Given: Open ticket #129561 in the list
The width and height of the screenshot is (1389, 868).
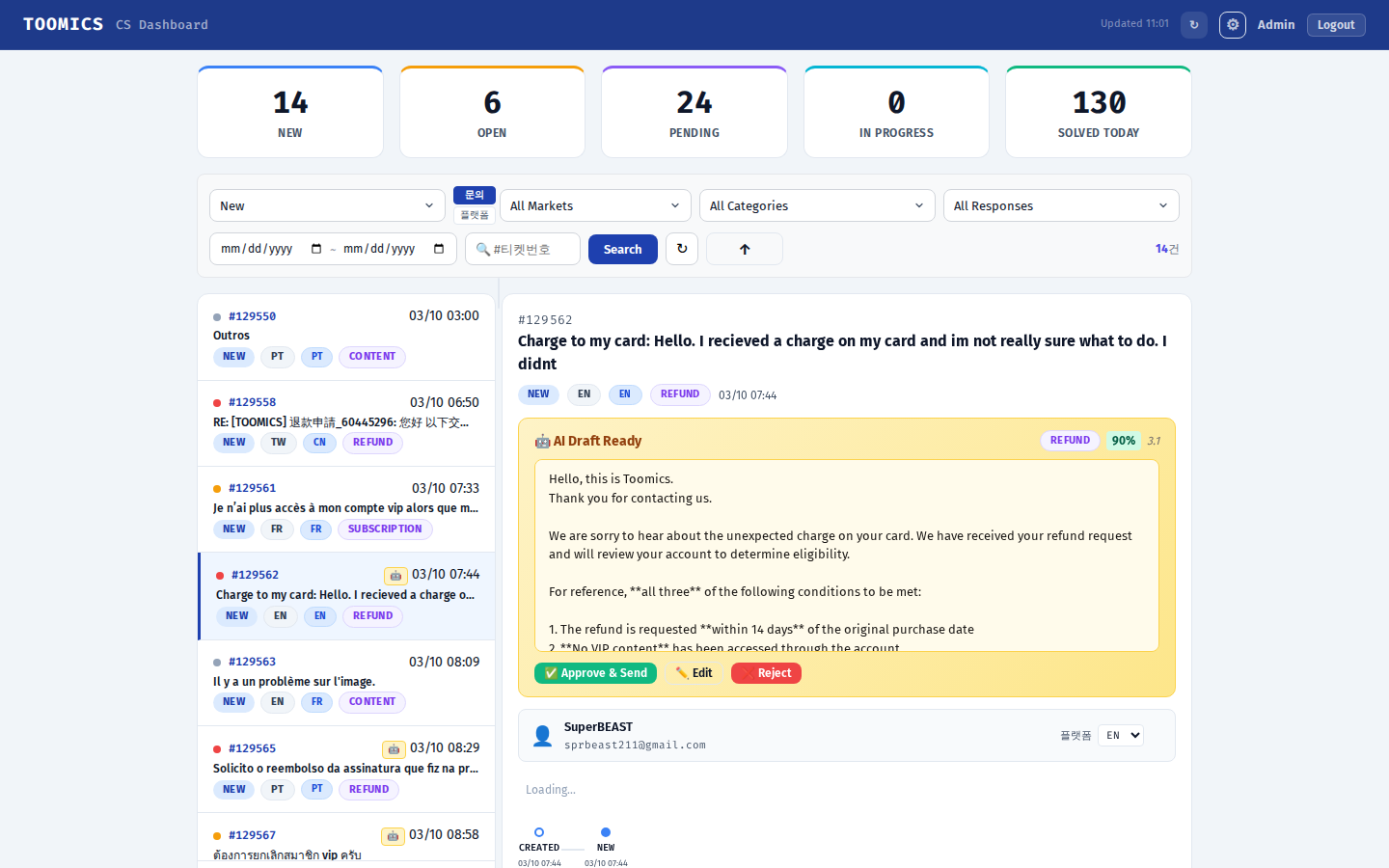Looking at the screenshot, I should [345, 508].
